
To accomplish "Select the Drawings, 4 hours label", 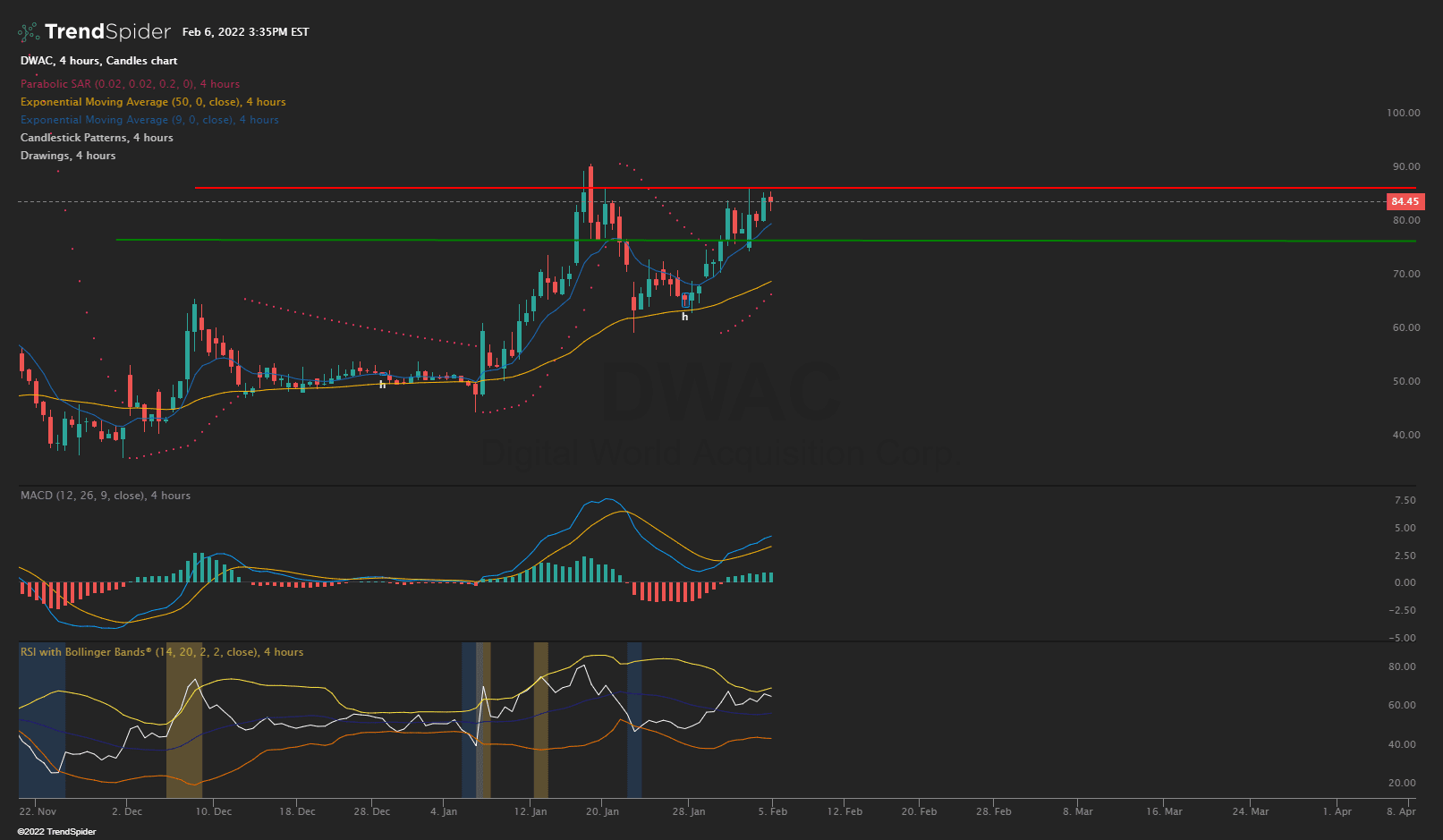I will click(67, 155).
